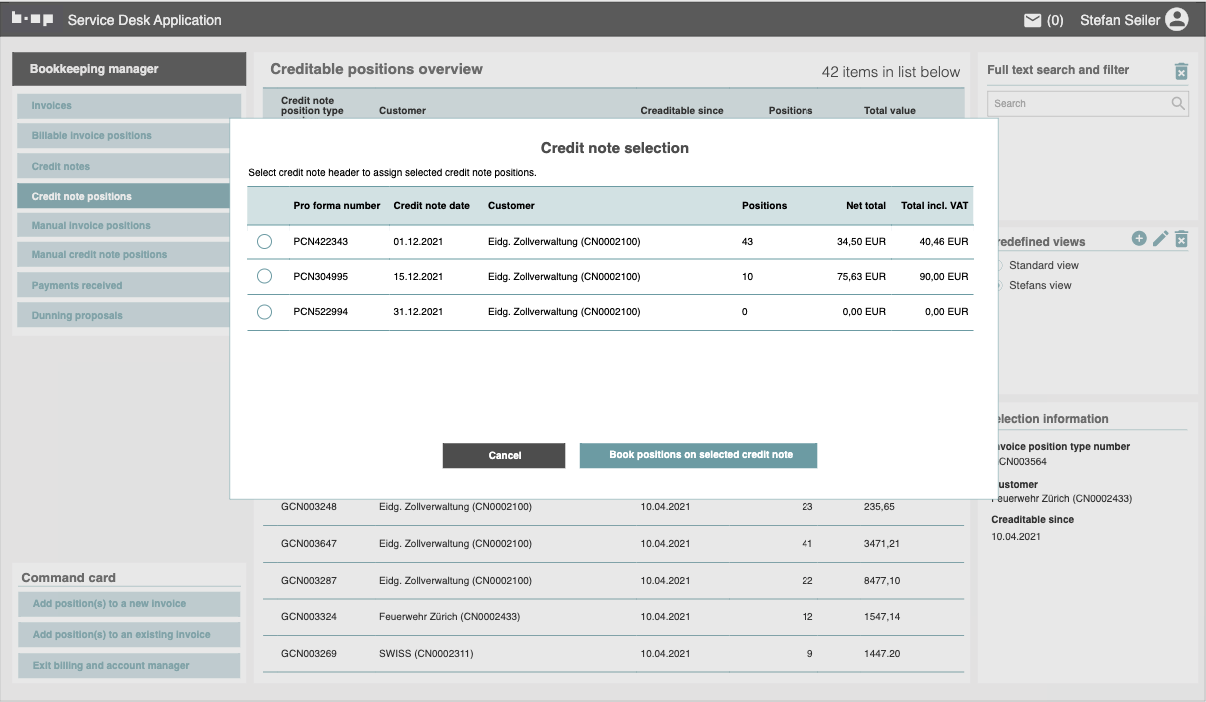
Task: Click Book positions on selected credit note
Action: pyautogui.click(x=699, y=455)
